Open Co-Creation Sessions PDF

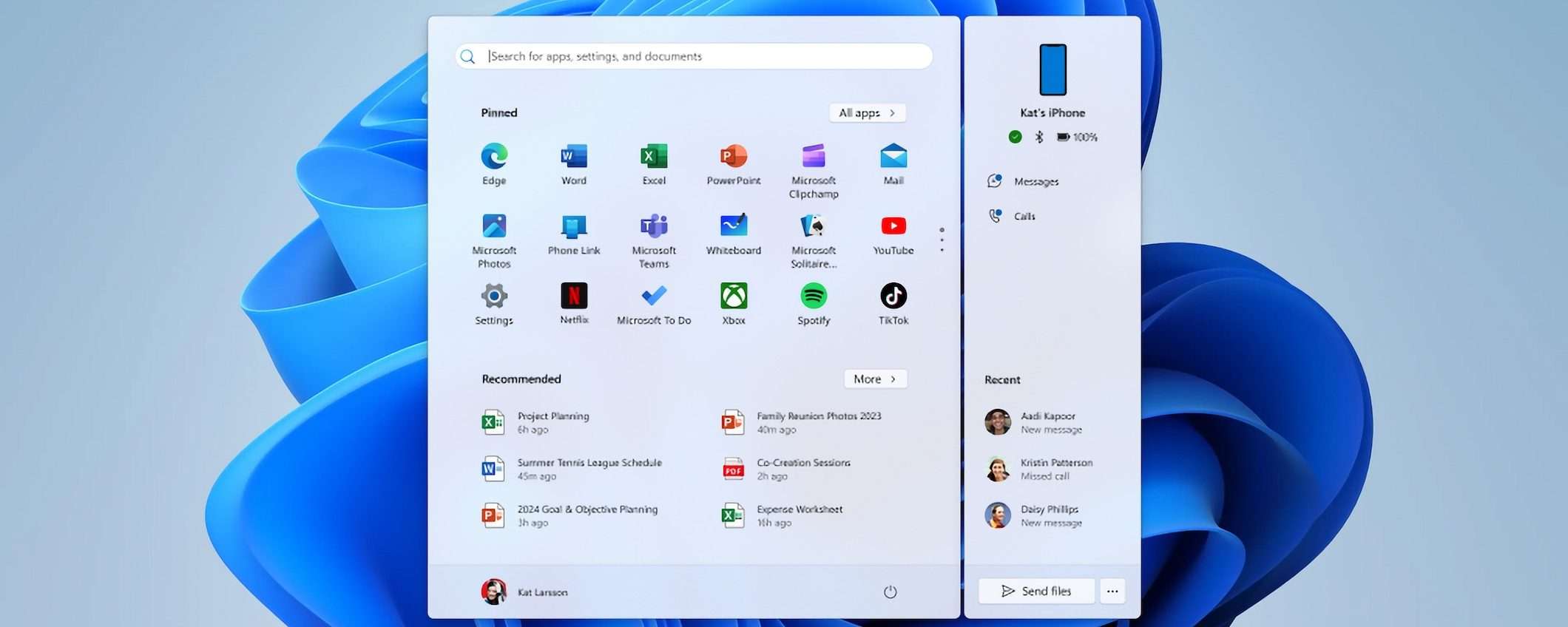coord(785,469)
